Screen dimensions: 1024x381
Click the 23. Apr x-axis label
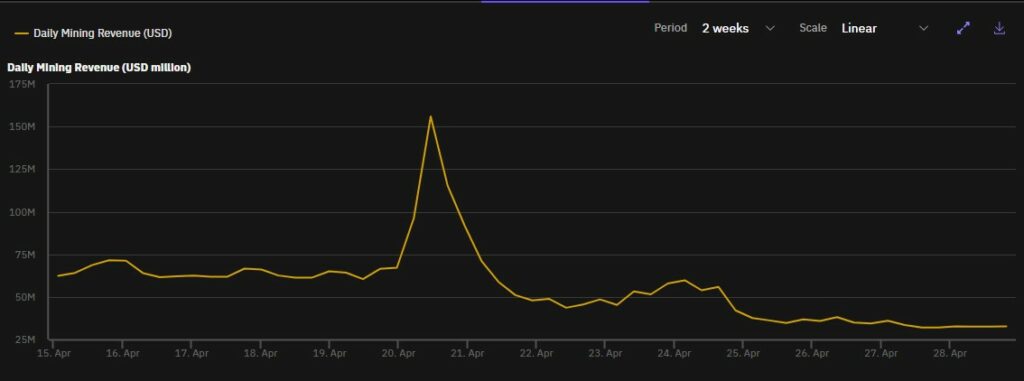[x=605, y=354]
